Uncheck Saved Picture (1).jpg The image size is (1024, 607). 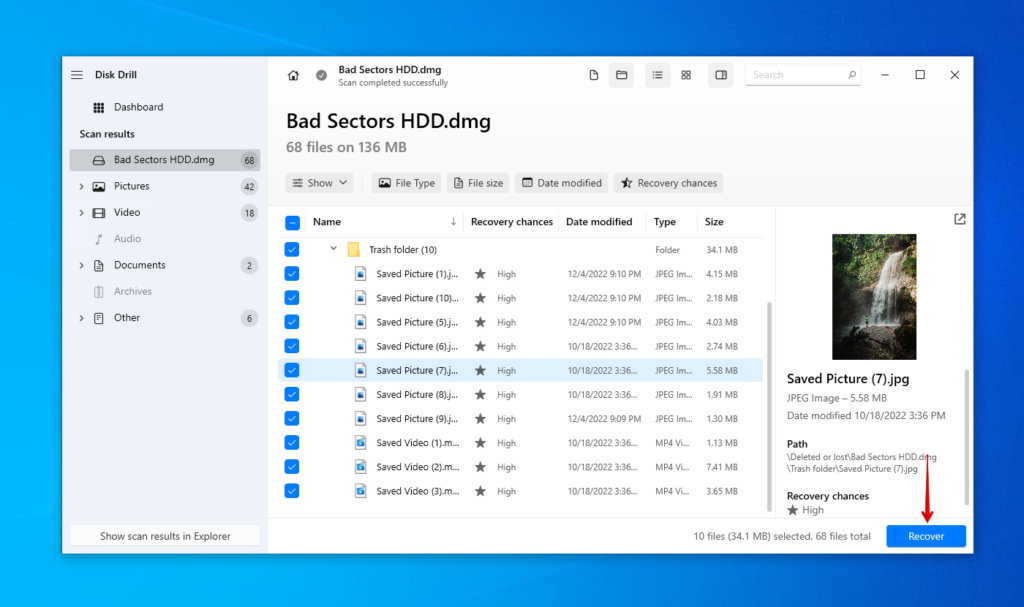pyautogui.click(x=291, y=273)
